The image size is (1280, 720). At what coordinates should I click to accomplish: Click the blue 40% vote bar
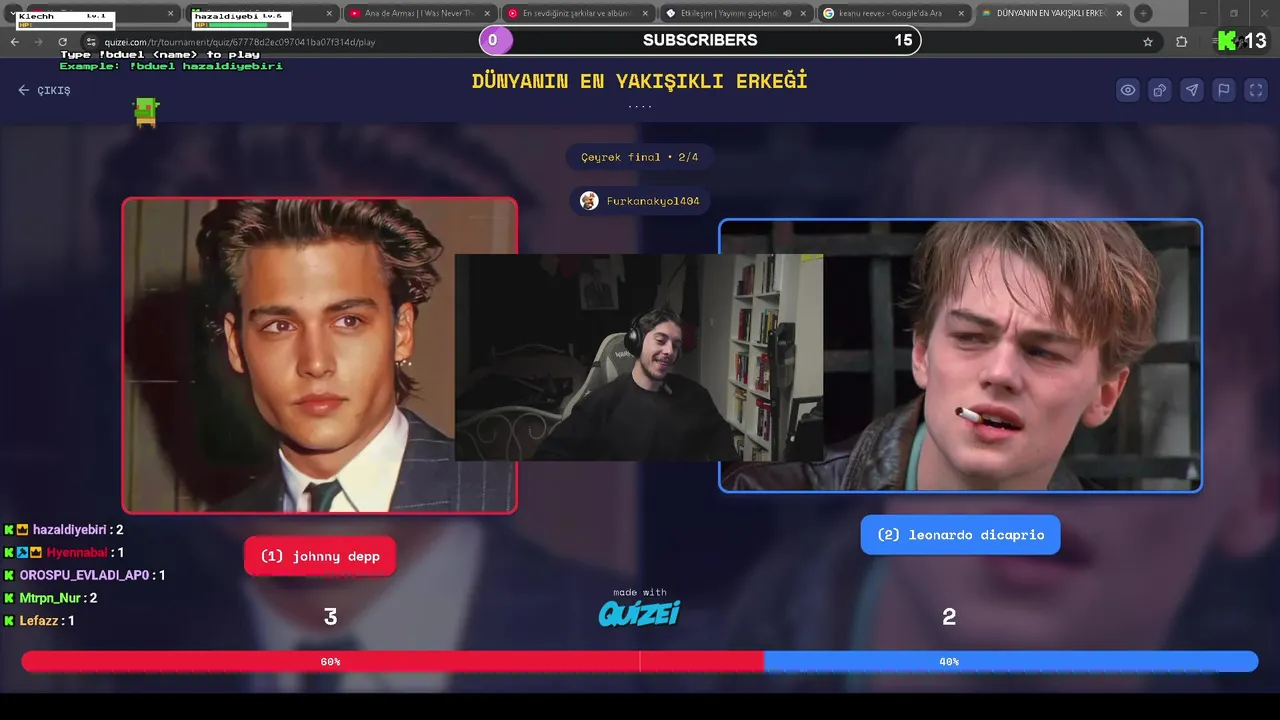(1011, 661)
